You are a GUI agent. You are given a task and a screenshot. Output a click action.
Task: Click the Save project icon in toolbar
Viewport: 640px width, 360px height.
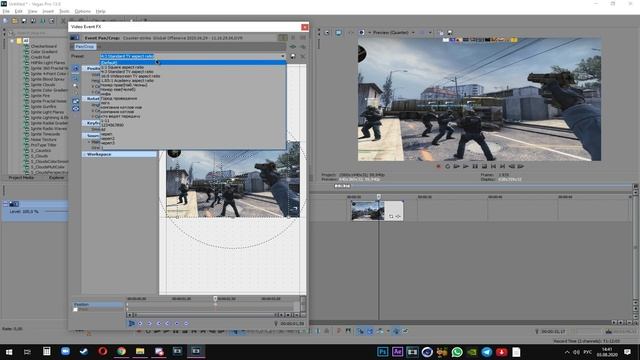coord(24,21)
